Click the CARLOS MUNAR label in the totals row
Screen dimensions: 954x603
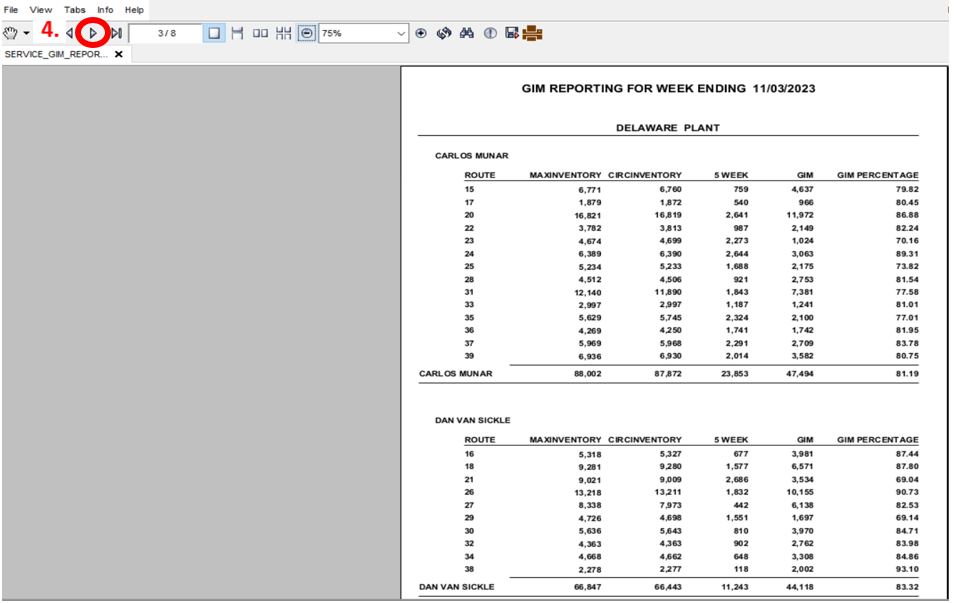coord(456,374)
